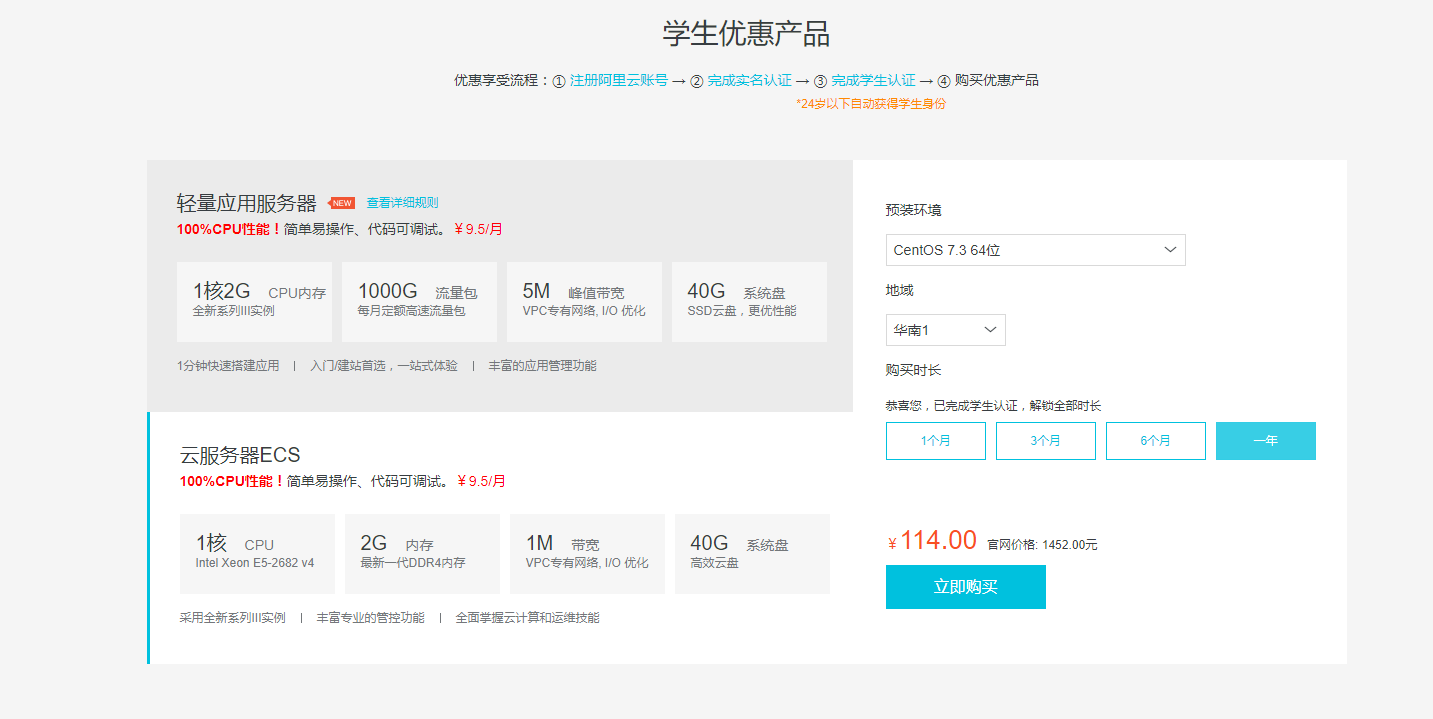
Task: Open the 完成实名认证 link
Action: 749,80
